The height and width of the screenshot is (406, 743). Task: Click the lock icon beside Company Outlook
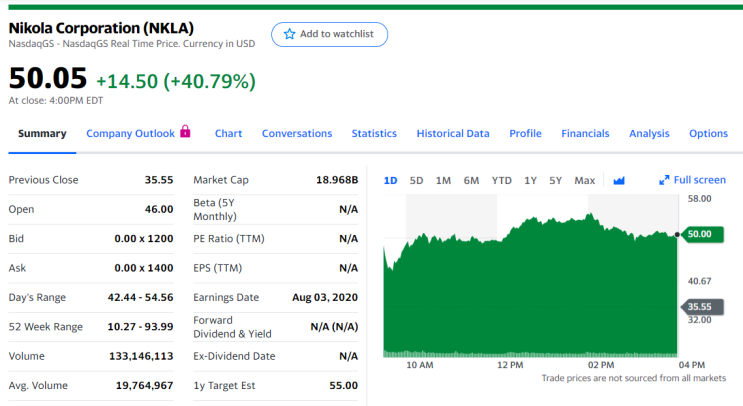pyautogui.click(x=185, y=131)
